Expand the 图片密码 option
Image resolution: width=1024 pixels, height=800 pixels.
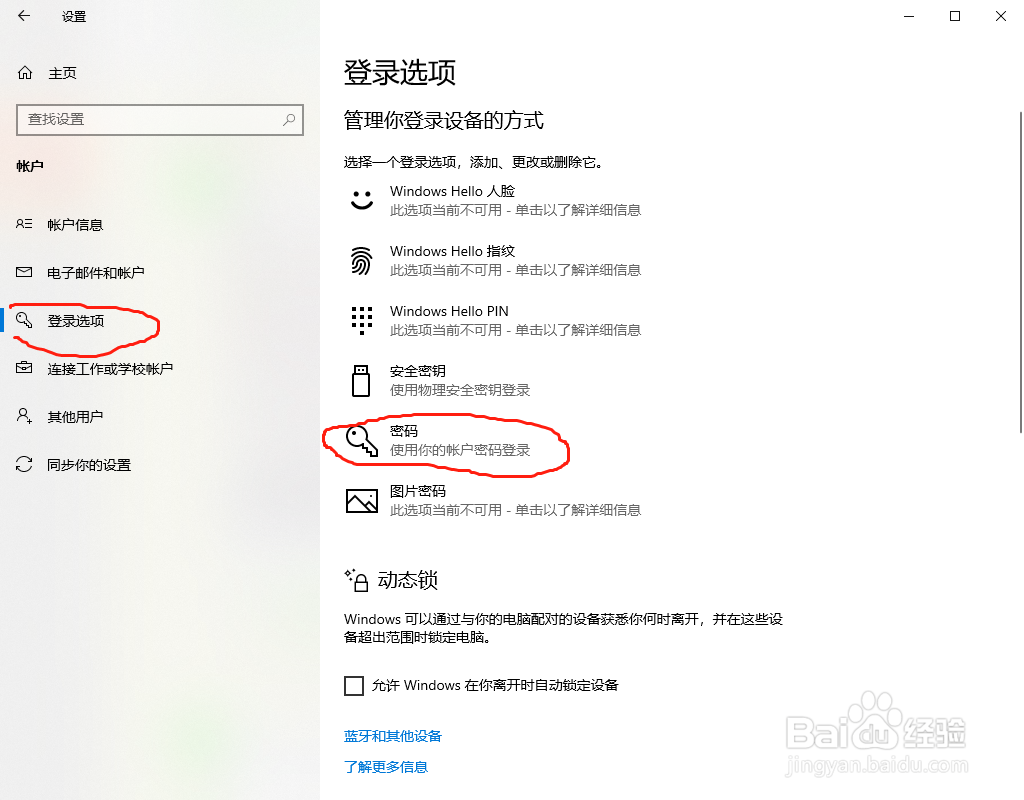coord(493,501)
